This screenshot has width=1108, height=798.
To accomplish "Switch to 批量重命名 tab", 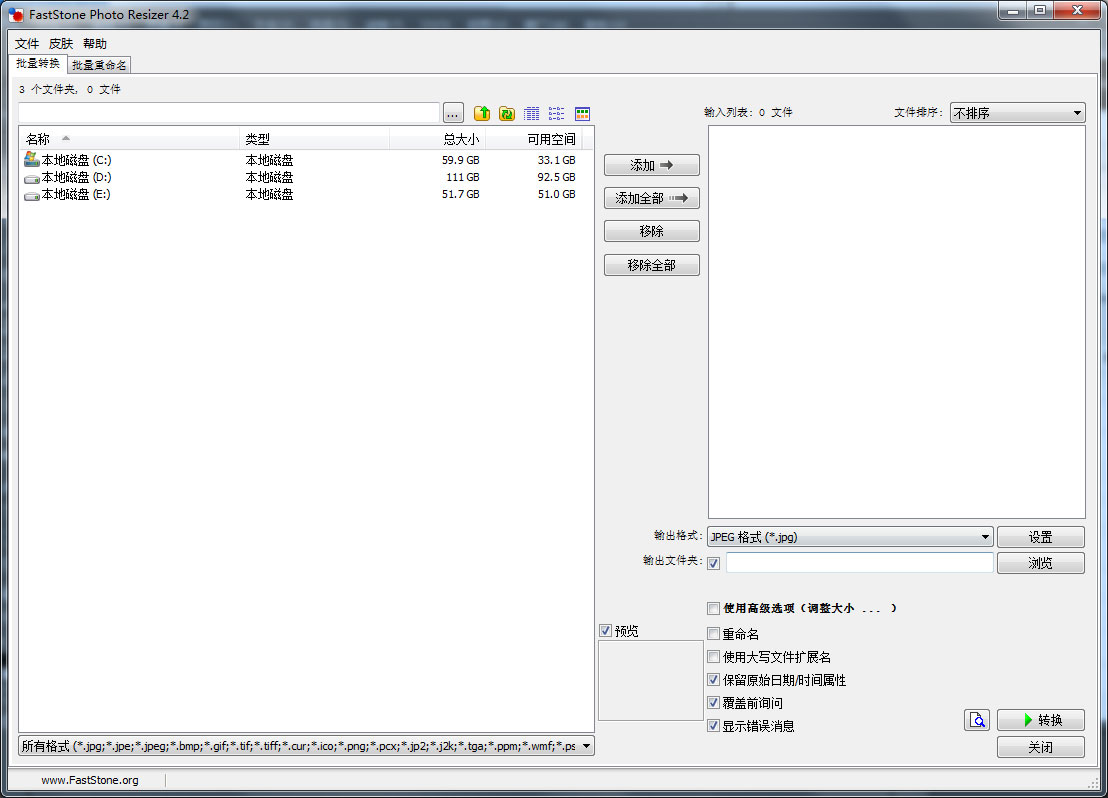I will tap(99, 65).
